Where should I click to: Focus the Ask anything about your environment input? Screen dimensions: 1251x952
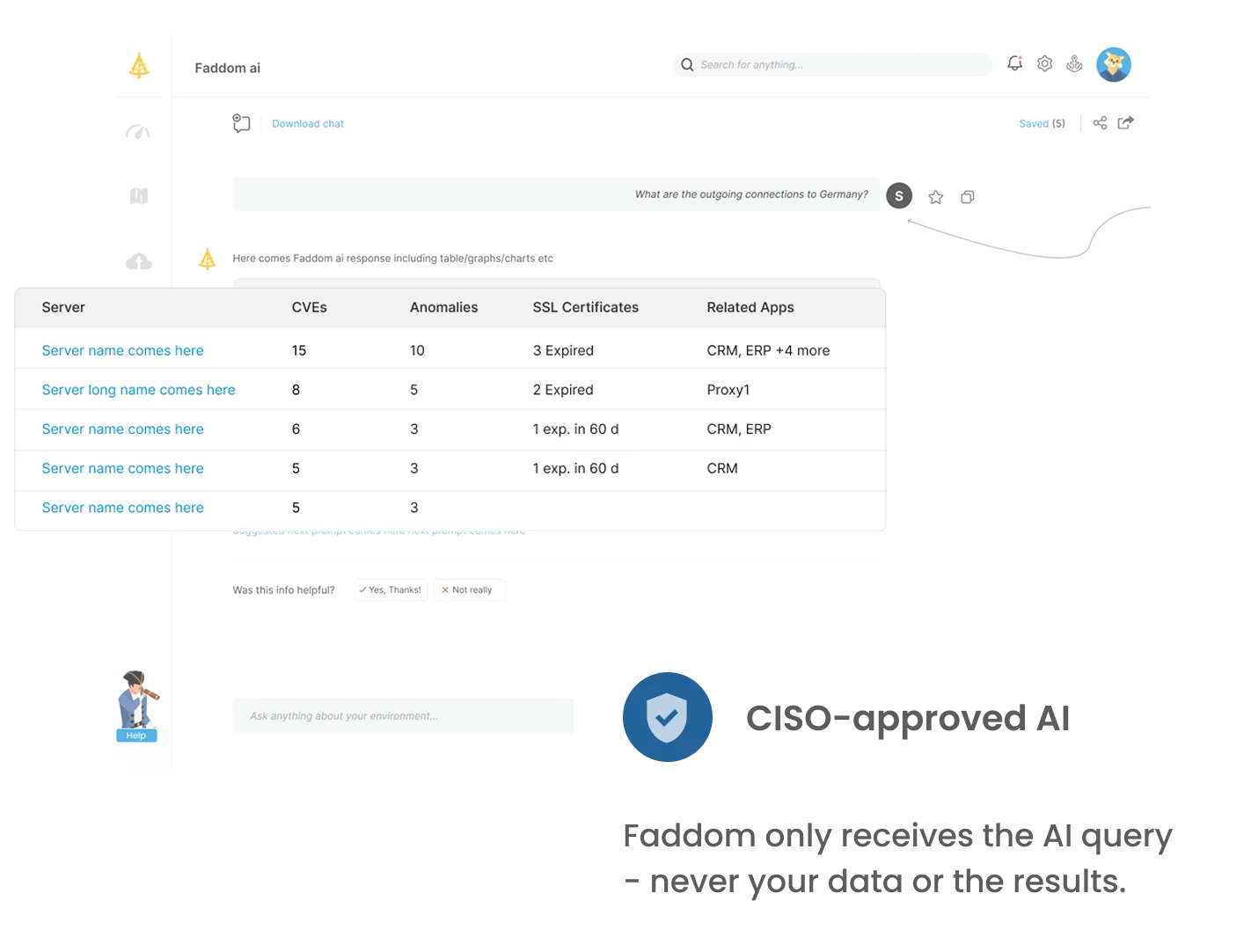tap(403, 716)
